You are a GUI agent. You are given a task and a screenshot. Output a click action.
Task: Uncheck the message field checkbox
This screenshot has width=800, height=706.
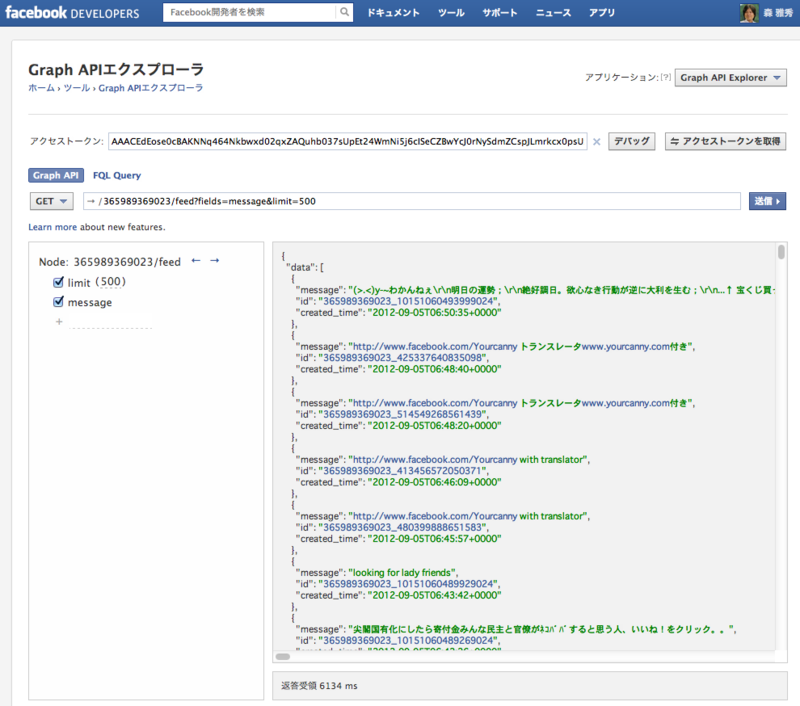[x=58, y=302]
